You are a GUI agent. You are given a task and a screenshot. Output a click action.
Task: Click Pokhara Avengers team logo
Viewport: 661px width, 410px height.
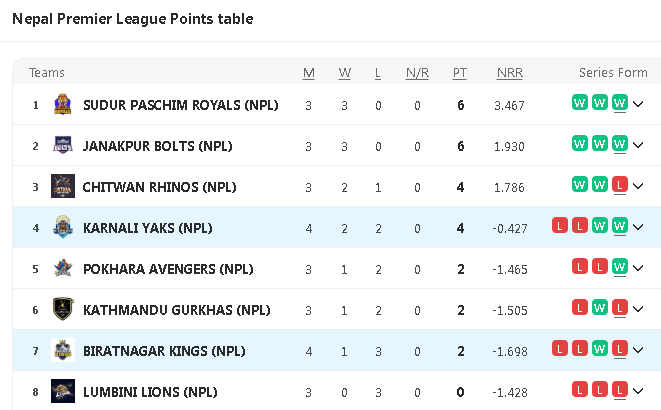[63, 268]
